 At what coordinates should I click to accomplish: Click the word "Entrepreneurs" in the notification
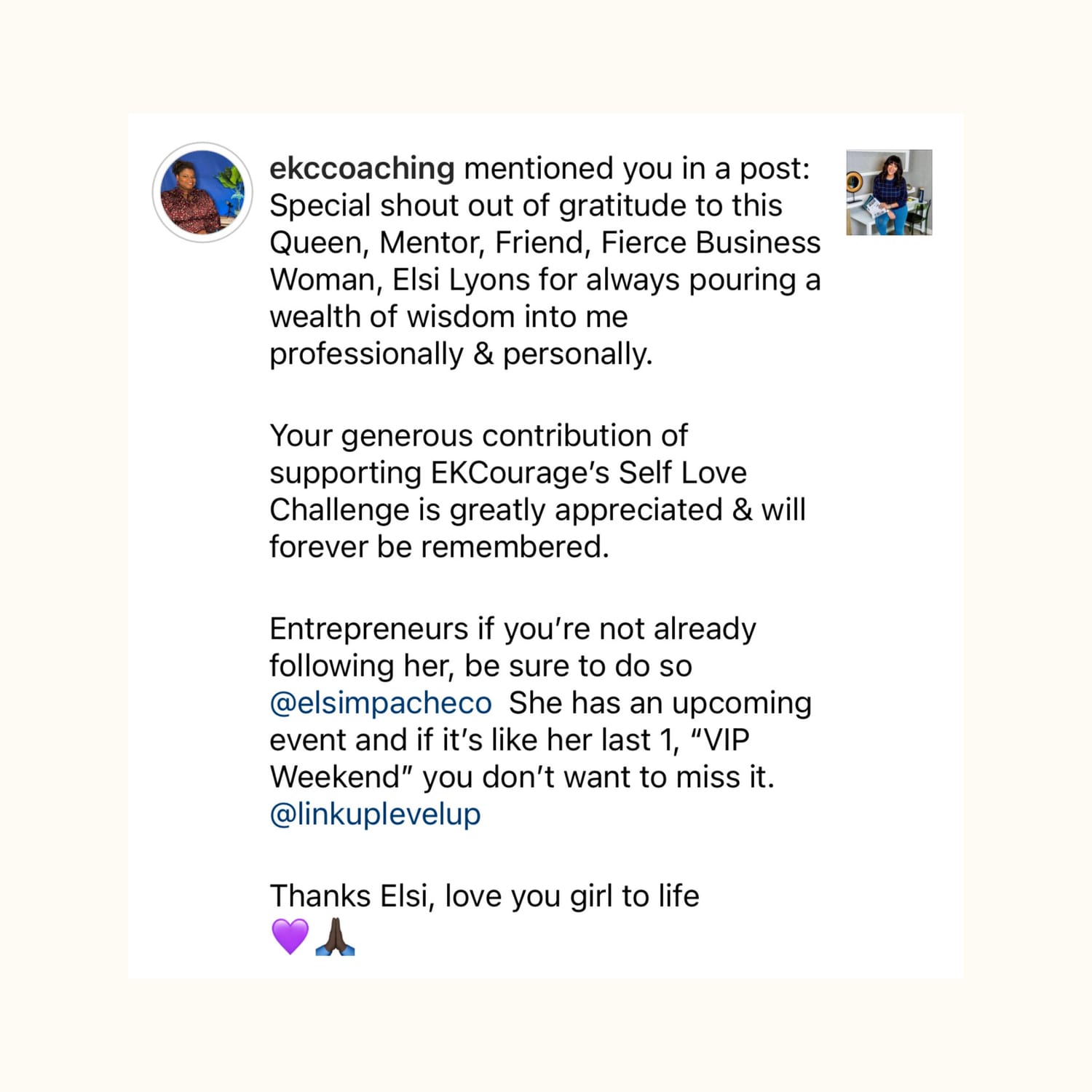click(368, 629)
